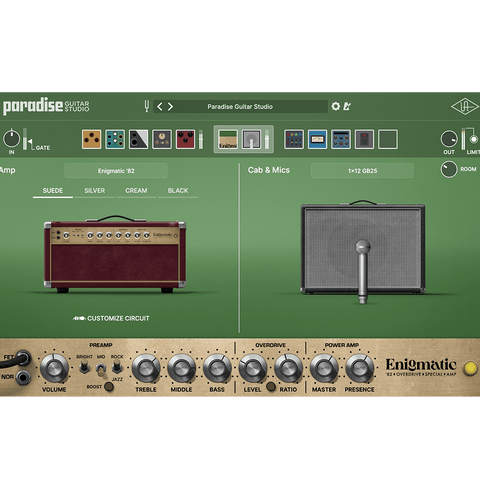480x480 pixels.
Task: Select the teal multi-knob pedal slot
Action: pyautogui.click(x=115, y=139)
